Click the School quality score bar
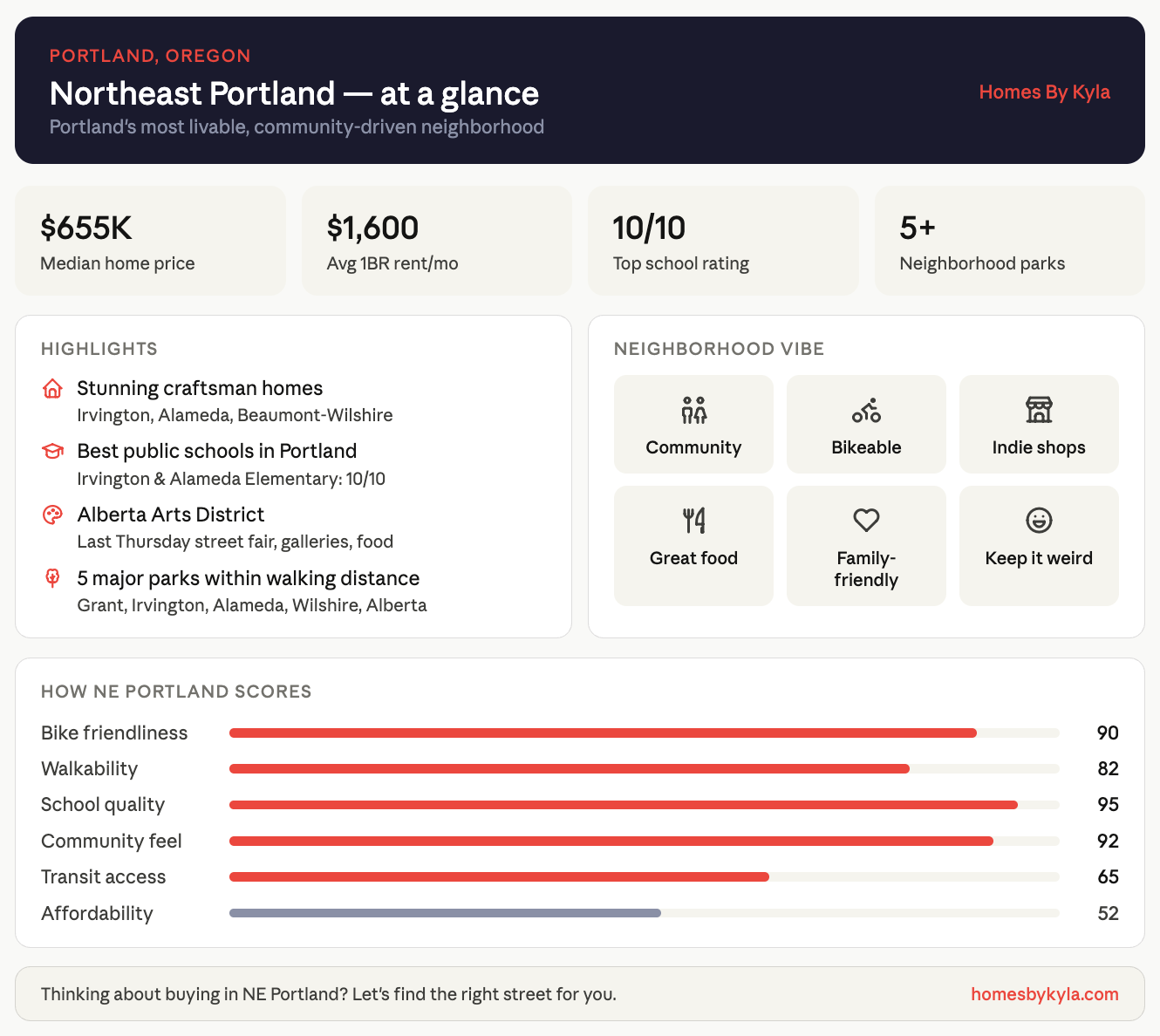 [645, 805]
